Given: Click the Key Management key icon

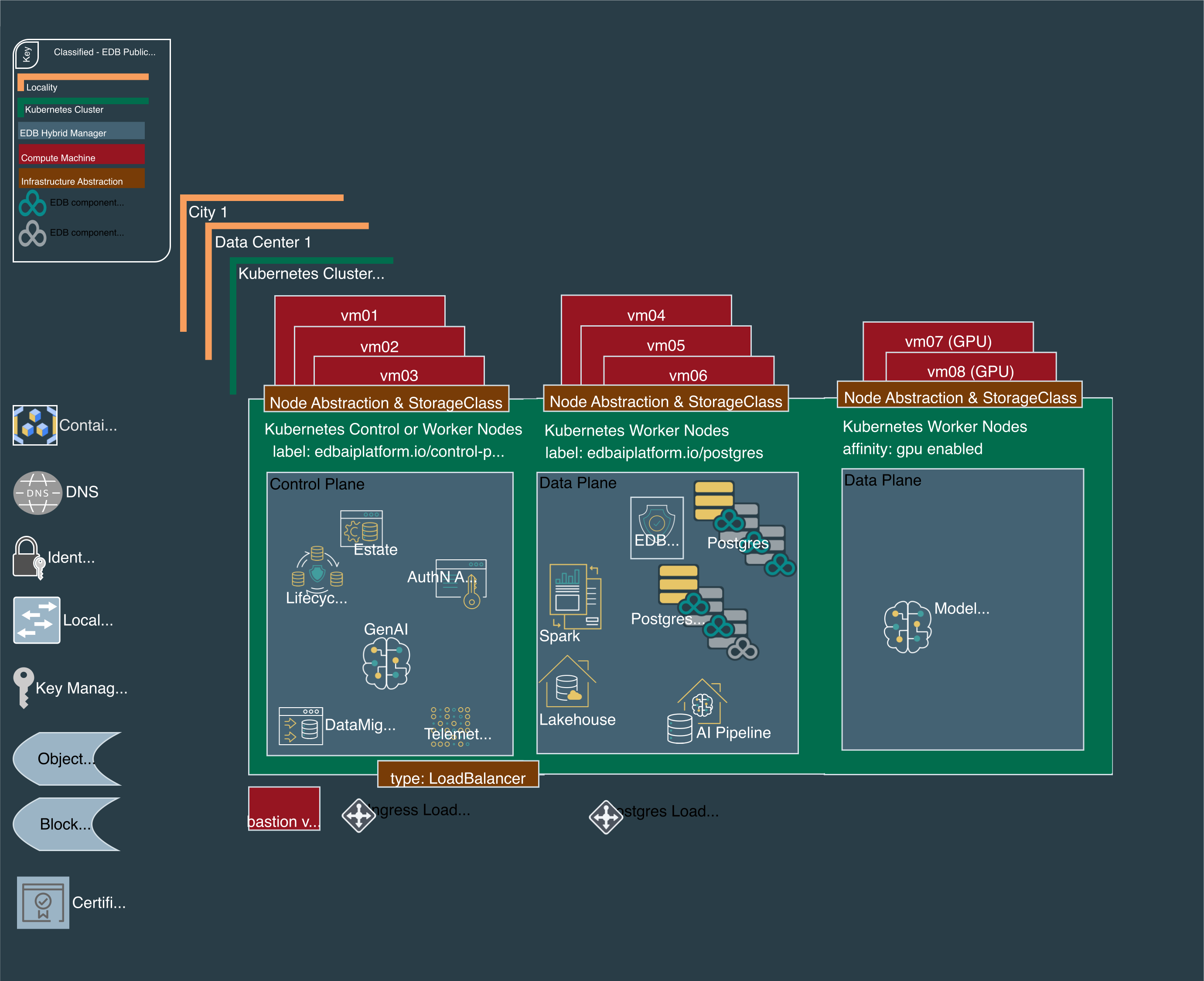Looking at the screenshot, I should pyautogui.click(x=24, y=688).
